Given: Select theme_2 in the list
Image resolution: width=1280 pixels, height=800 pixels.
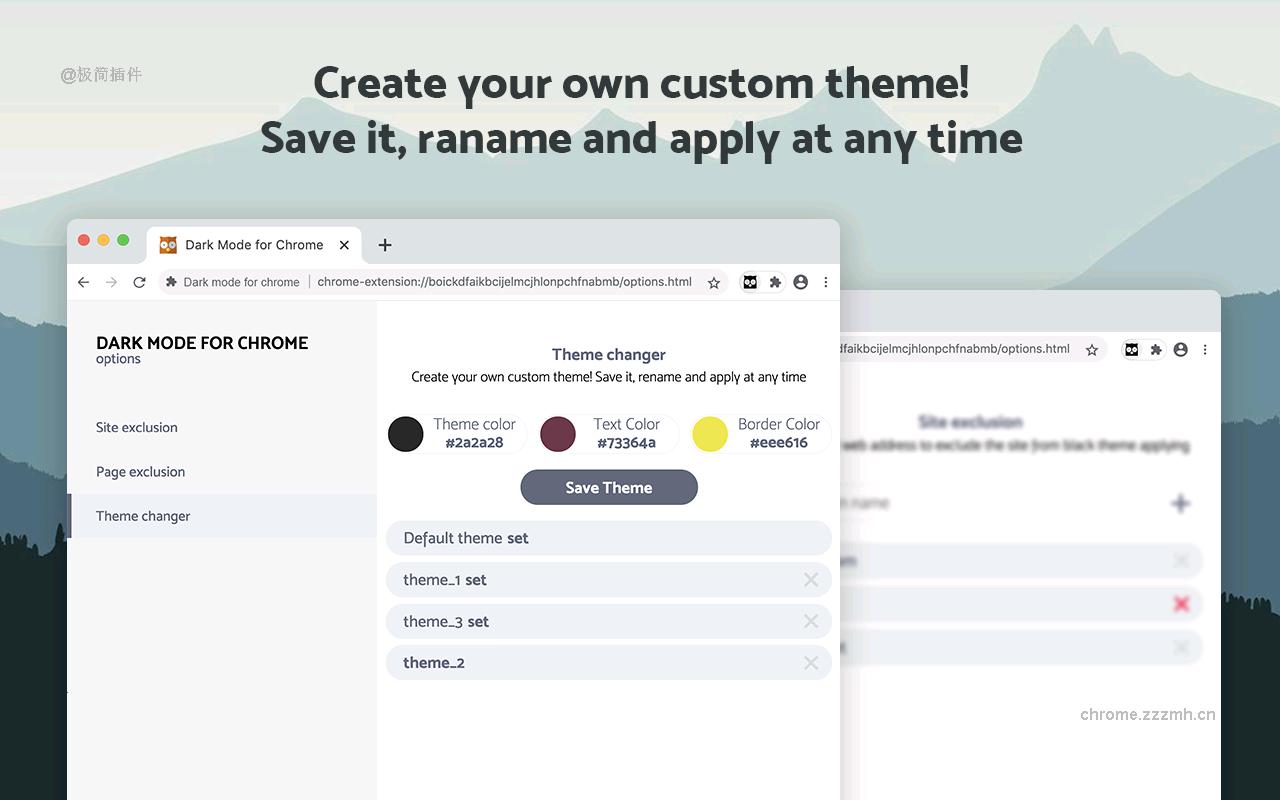Looking at the screenshot, I should (609, 663).
